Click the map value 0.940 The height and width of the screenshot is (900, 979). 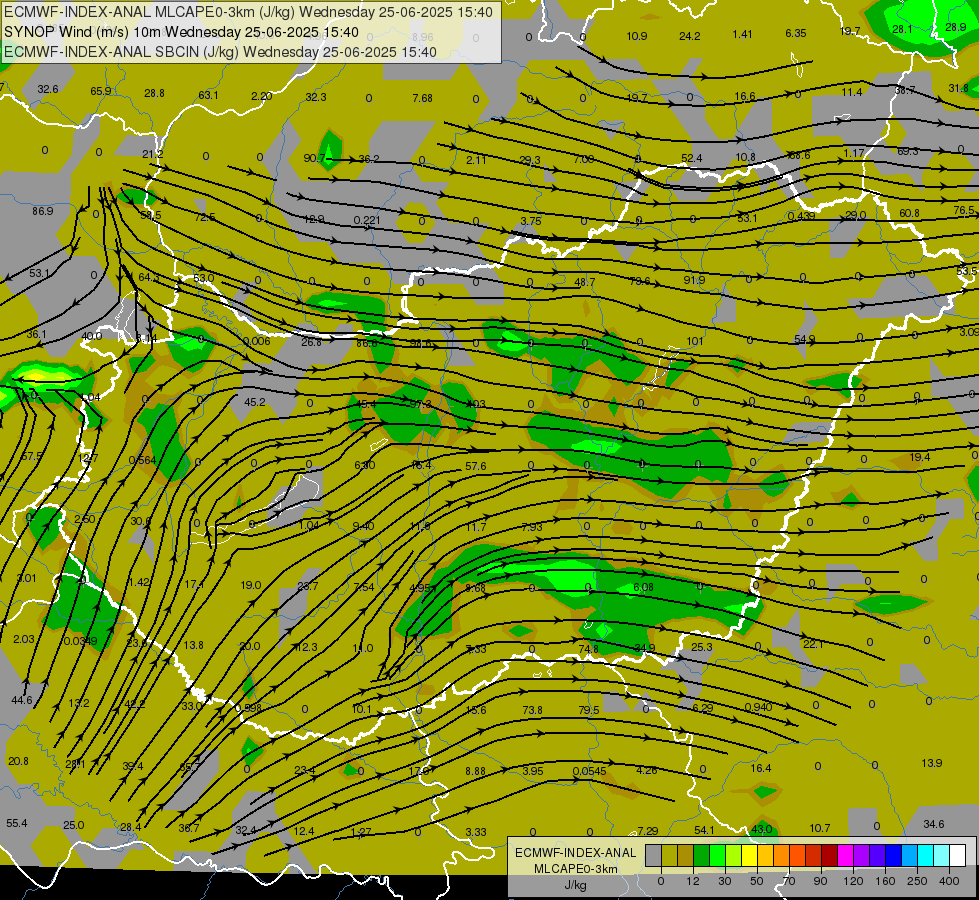(x=759, y=707)
